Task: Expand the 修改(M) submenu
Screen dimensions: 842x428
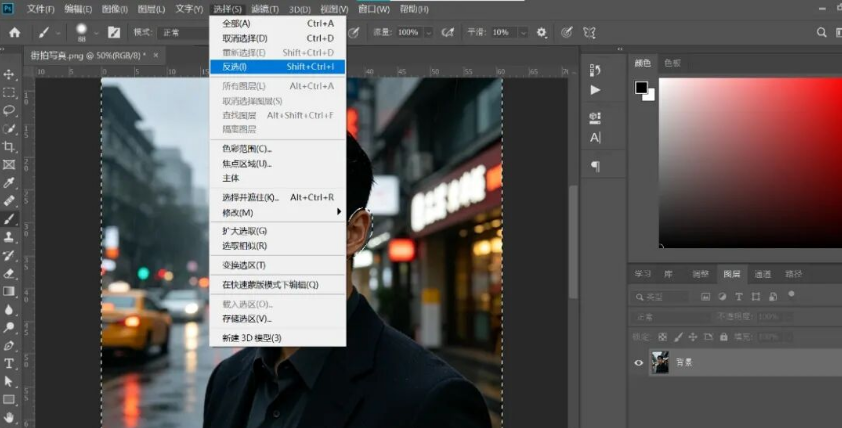Action: click(x=278, y=213)
